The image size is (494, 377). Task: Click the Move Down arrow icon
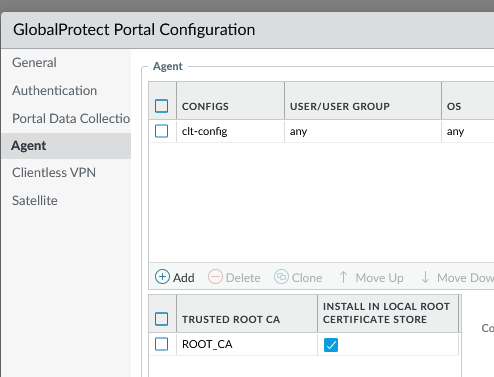[x=425, y=277]
